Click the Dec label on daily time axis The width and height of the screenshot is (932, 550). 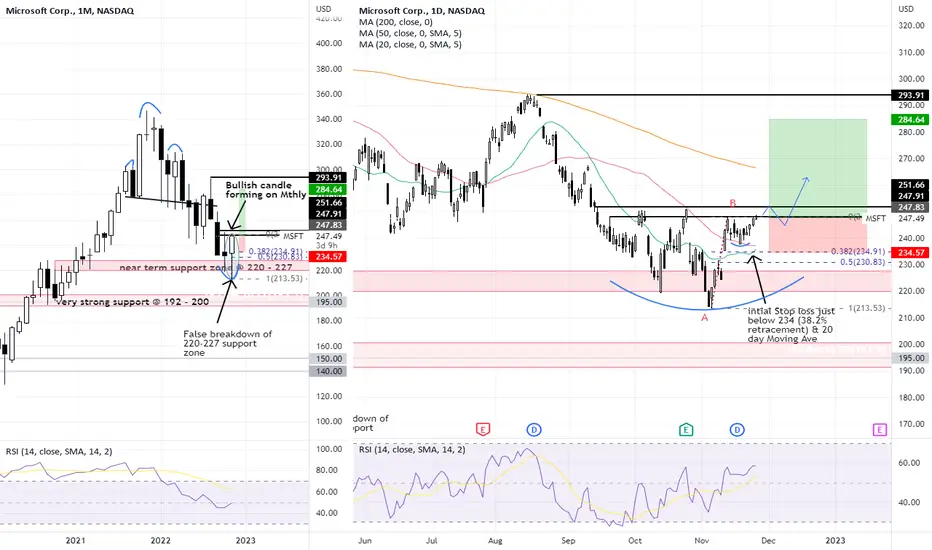point(769,540)
